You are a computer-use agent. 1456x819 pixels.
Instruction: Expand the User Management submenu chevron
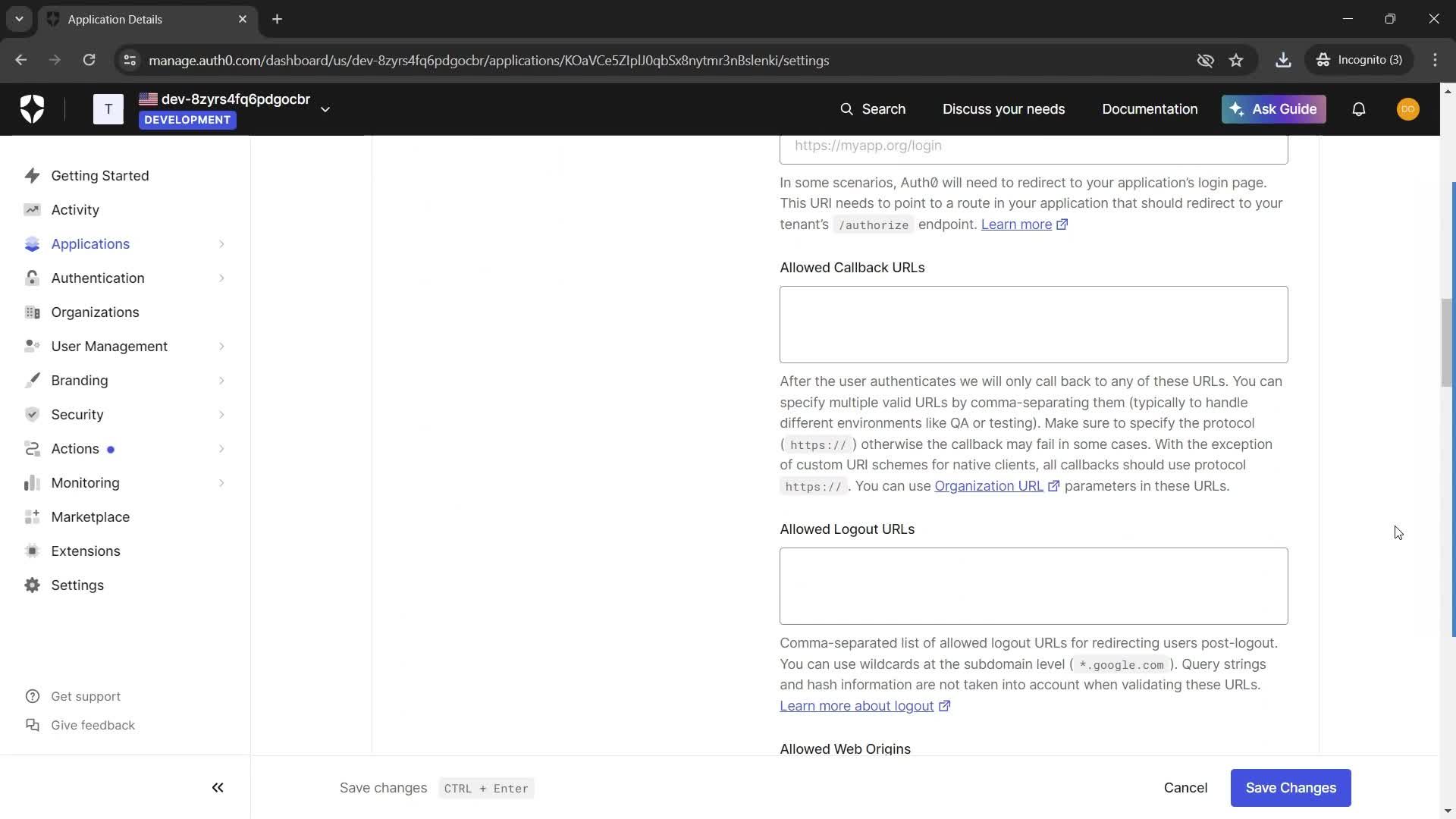pyautogui.click(x=221, y=347)
